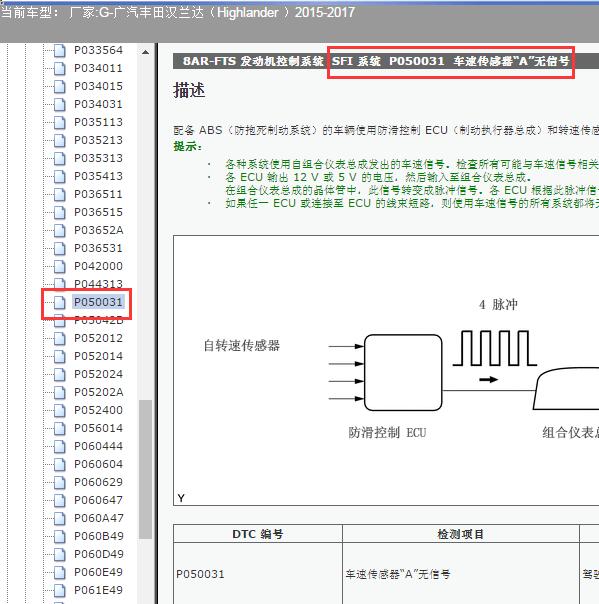
Task: Open DTC entry P052400
Action: pyautogui.click(x=98, y=410)
